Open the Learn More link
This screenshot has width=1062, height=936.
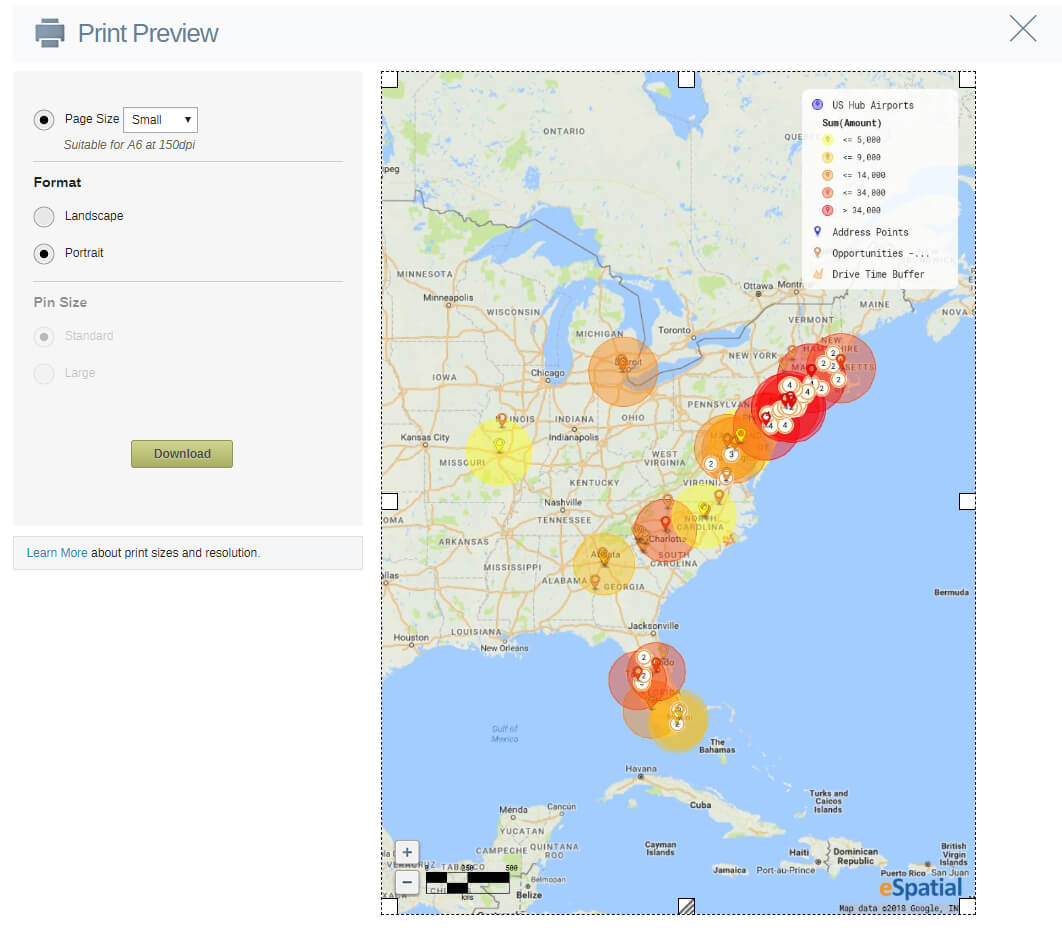[57, 553]
